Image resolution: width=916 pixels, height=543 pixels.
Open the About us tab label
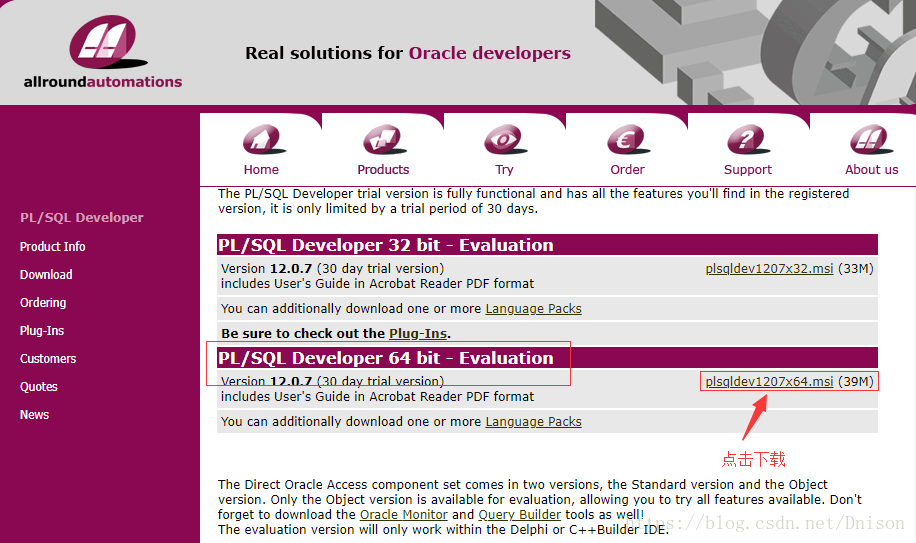tap(872, 170)
